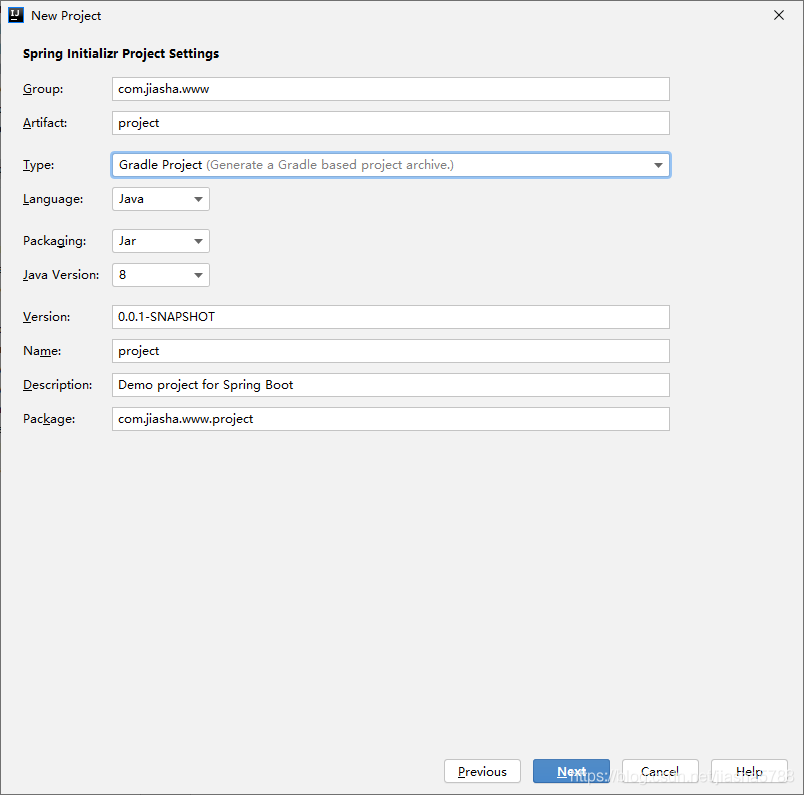Close the New Project dialog

tap(779, 15)
